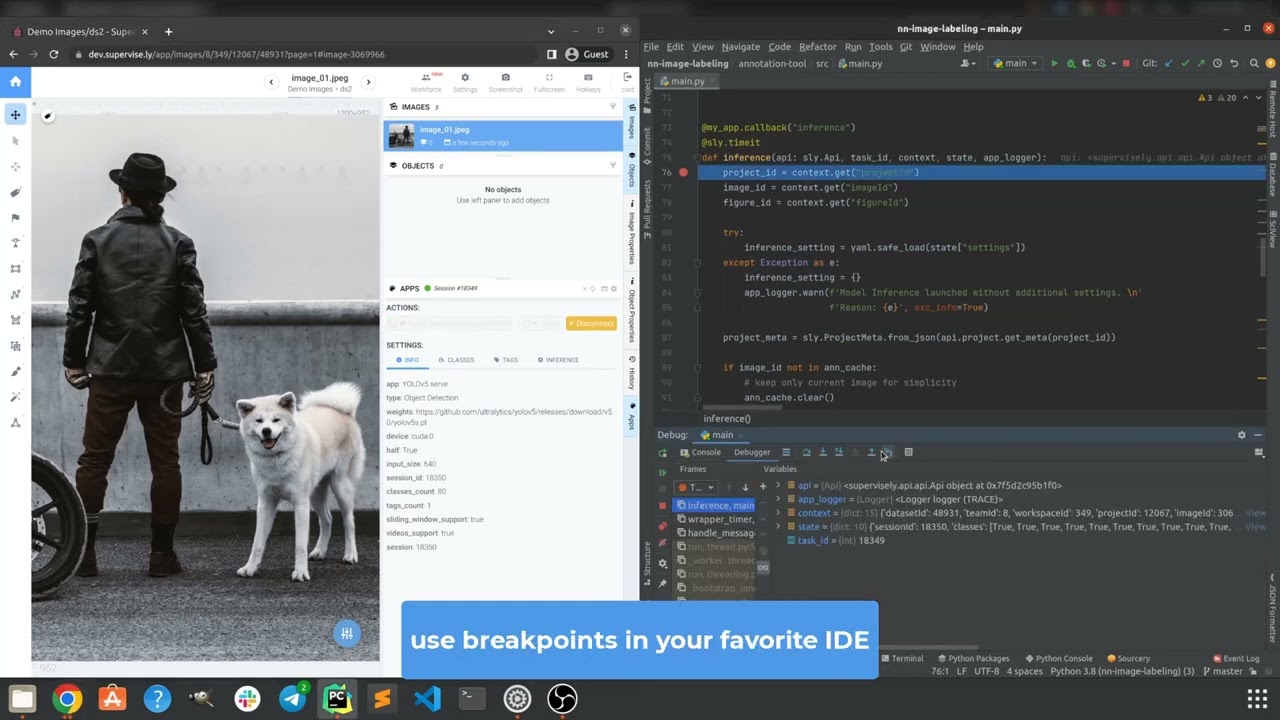1280x720 pixels.
Task: Take a Screenshot in Supervisely
Action: pos(505,82)
